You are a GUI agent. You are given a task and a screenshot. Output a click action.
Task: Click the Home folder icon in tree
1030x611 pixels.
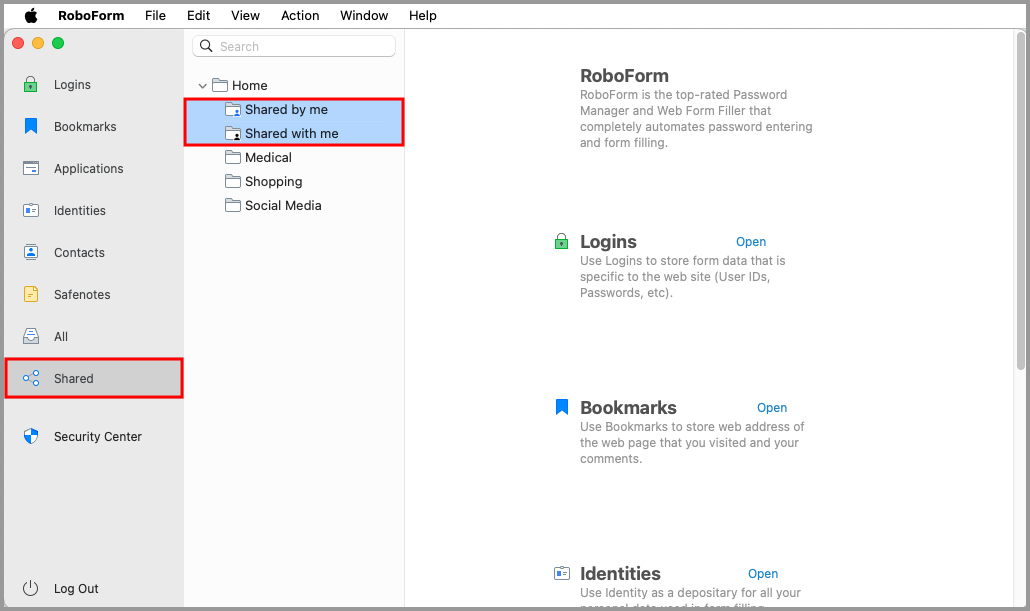pos(220,85)
